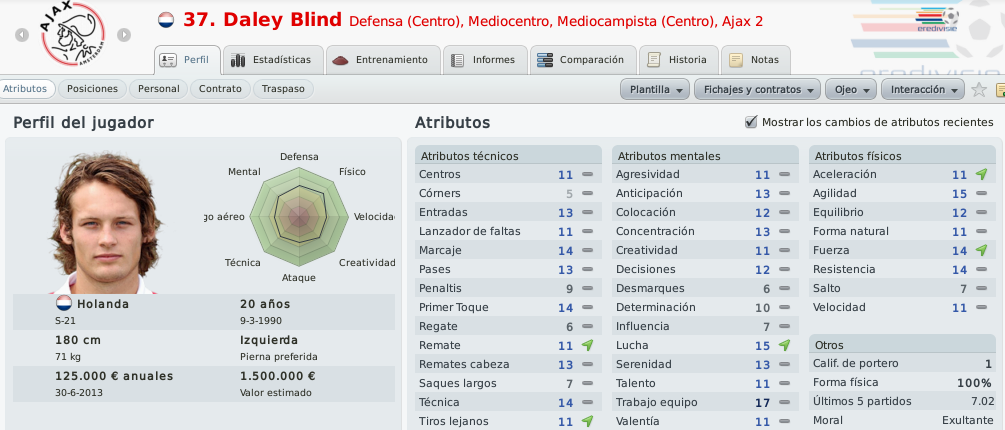Click the Ajax club crest logo

coord(72,34)
